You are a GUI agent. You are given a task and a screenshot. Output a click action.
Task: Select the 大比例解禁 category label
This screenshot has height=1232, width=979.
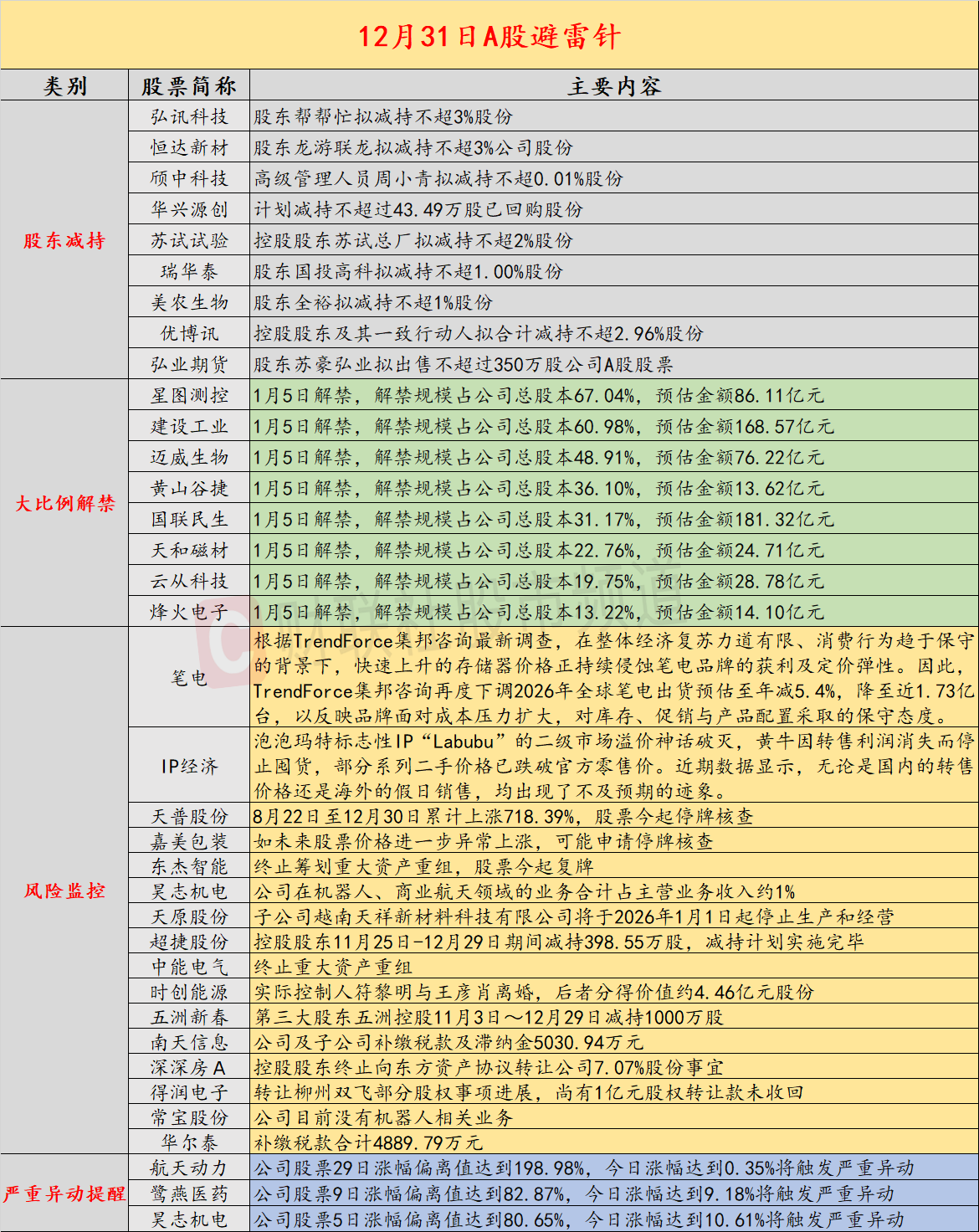[x=64, y=503]
